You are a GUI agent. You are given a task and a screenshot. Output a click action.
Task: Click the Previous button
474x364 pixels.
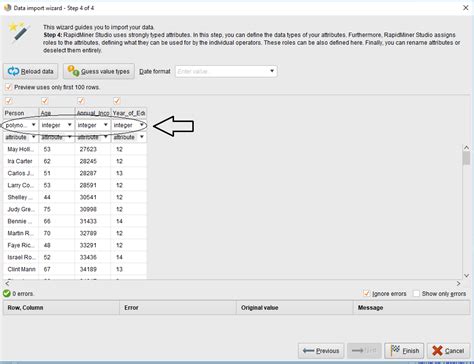click(x=321, y=351)
